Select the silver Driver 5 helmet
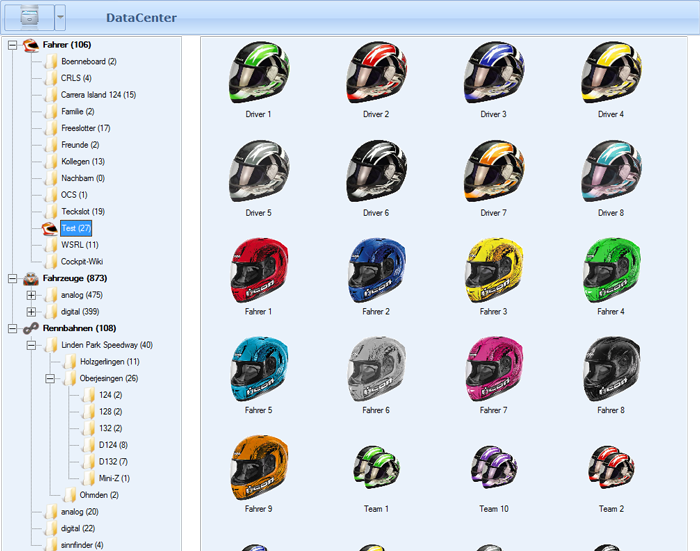The width and height of the screenshot is (700, 551). point(258,171)
